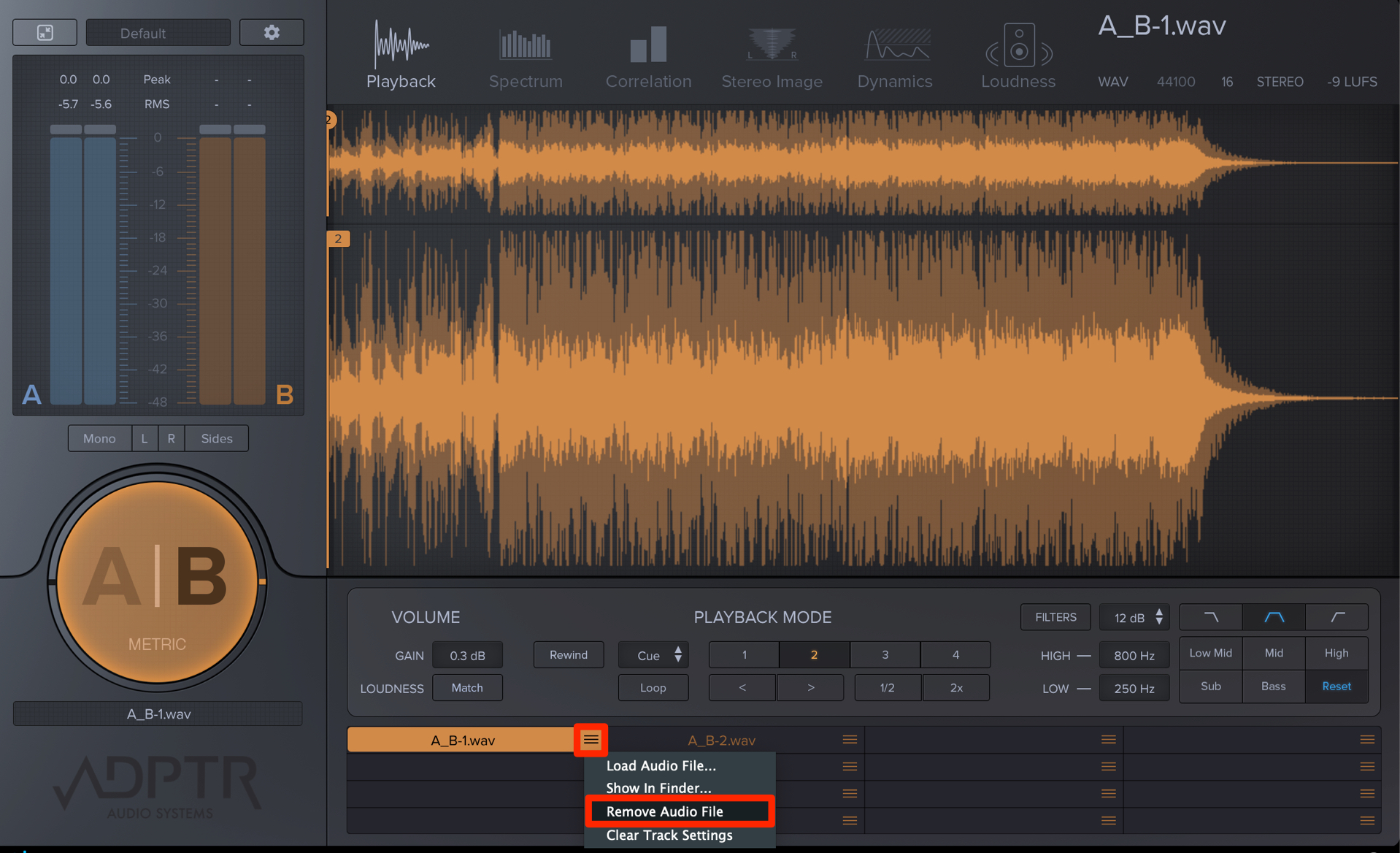Click the filter Reset button
The height and width of the screenshot is (853, 1400).
pos(1337,686)
